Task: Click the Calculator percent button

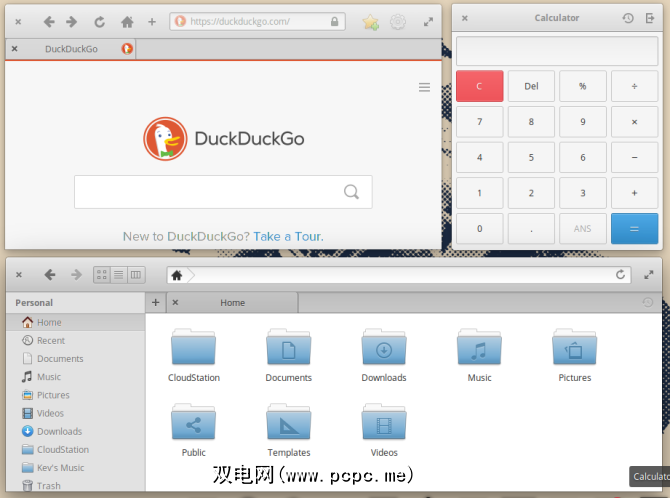Action: 583,86
